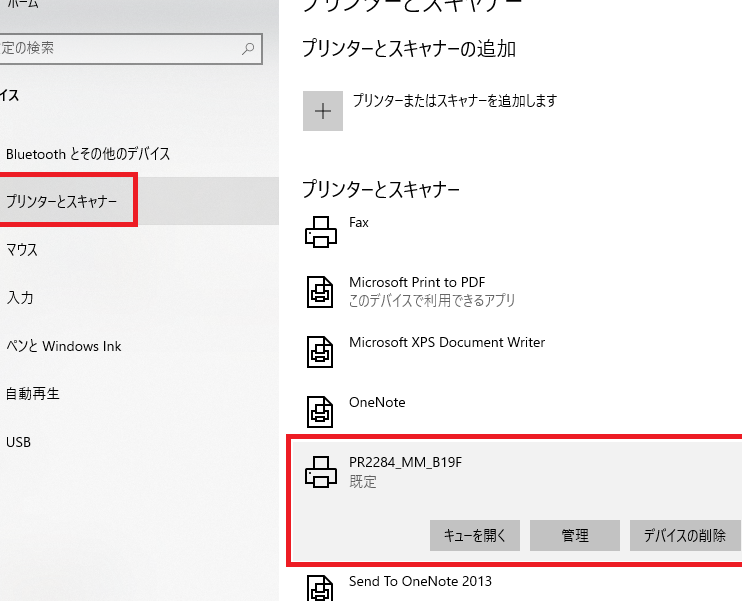Switch to ペンと Windows Ink settings
Screen dimensions: 742x601
coord(64,346)
